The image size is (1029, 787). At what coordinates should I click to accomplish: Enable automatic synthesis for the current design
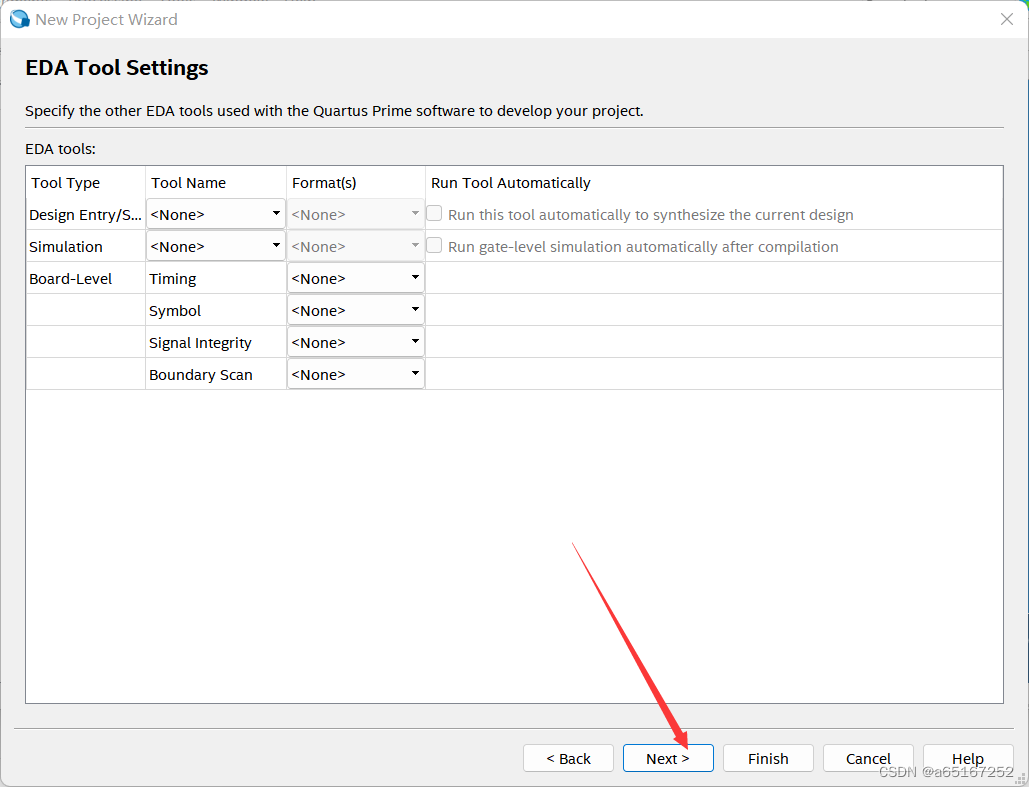tap(434, 213)
